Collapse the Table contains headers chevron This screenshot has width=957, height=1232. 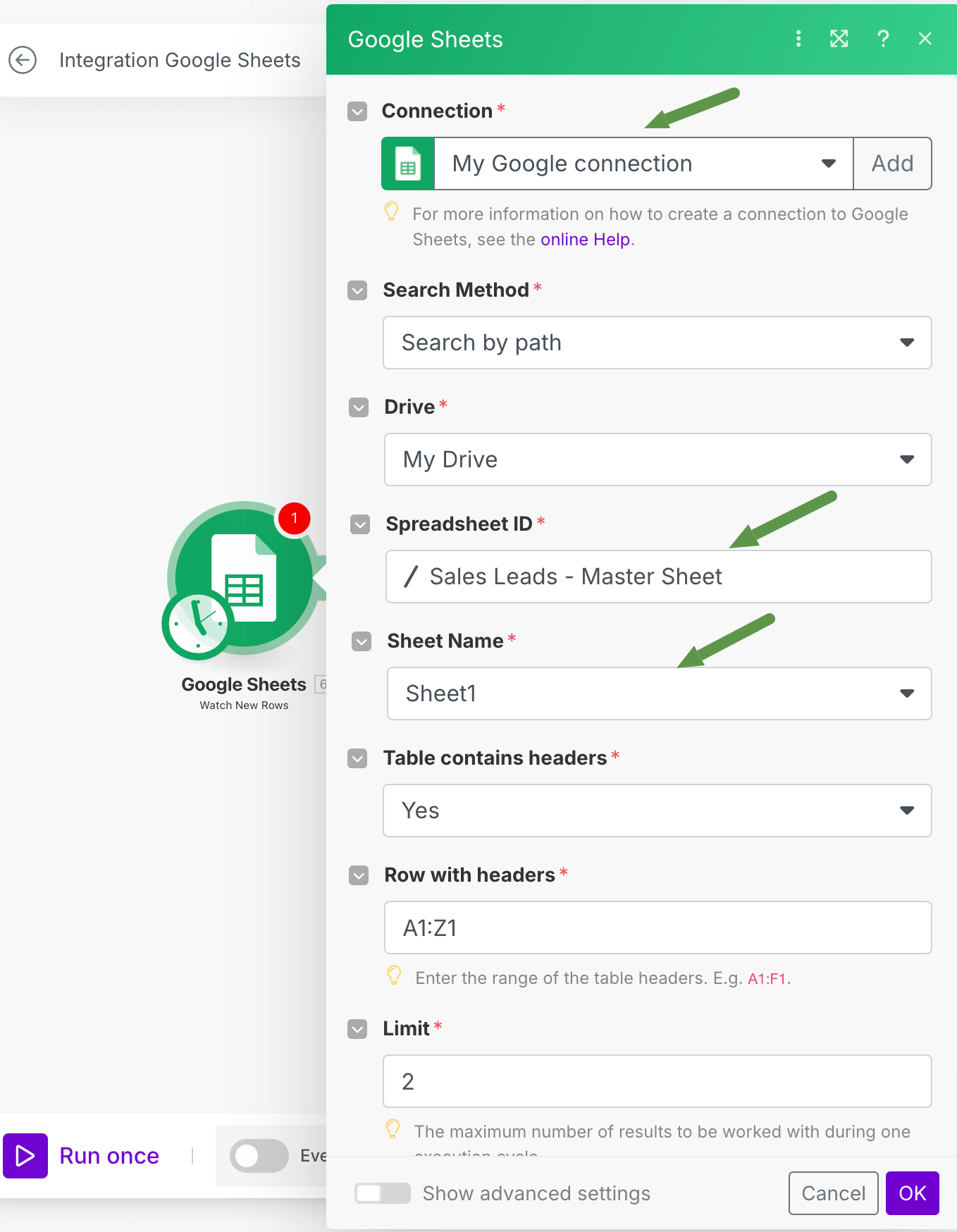(x=358, y=758)
